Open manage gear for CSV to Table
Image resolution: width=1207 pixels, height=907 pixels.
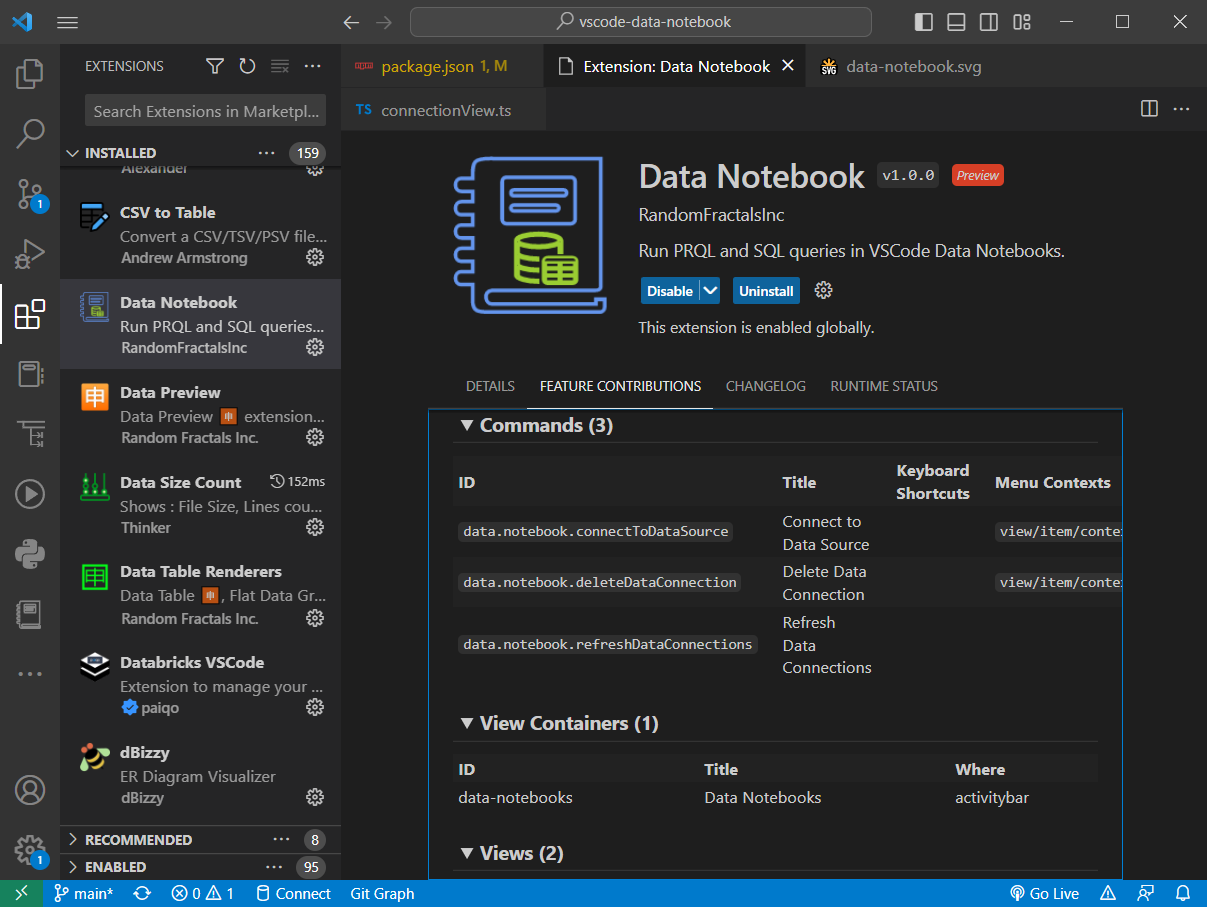click(x=315, y=258)
